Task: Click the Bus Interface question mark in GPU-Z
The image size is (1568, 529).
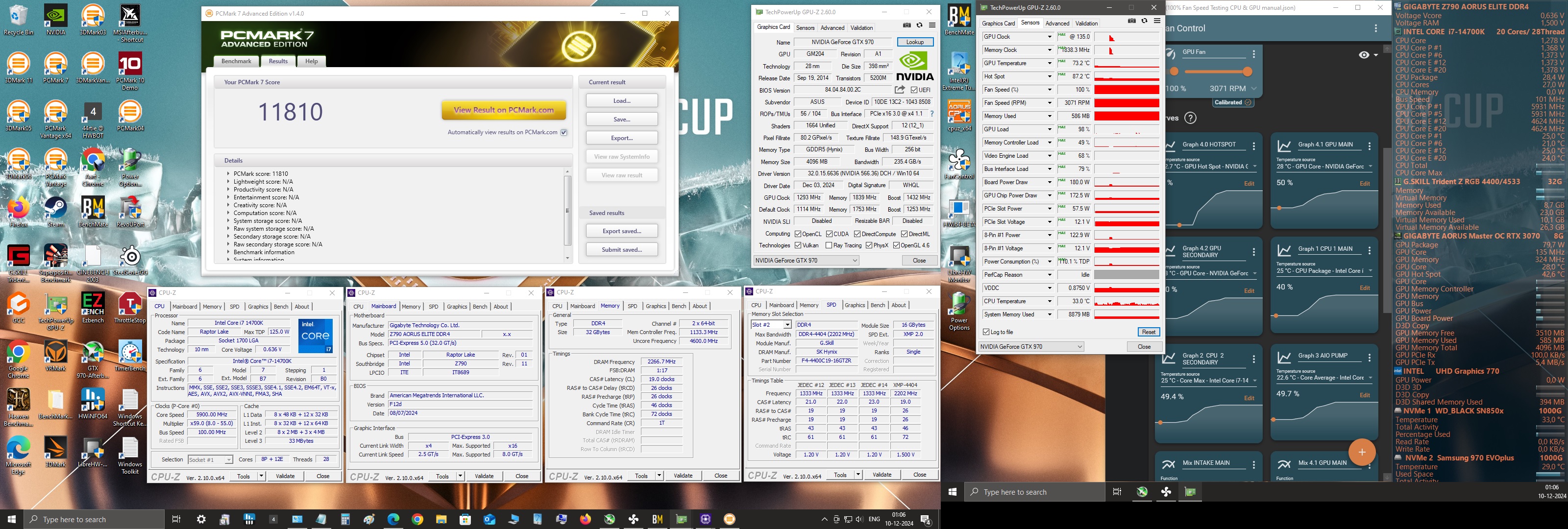Action: tap(932, 114)
